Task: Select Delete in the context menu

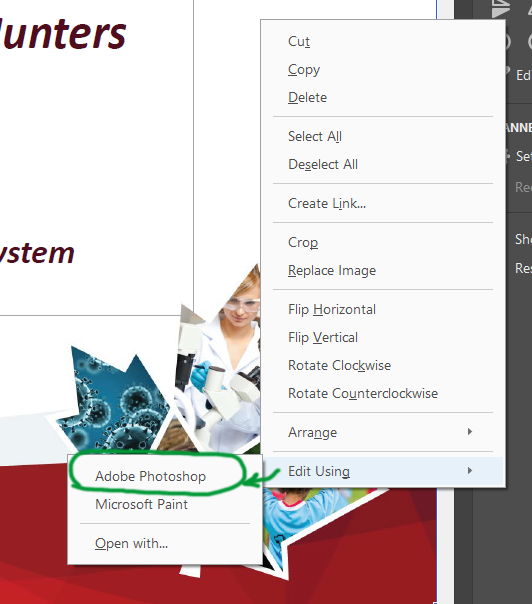Action: (x=383, y=97)
